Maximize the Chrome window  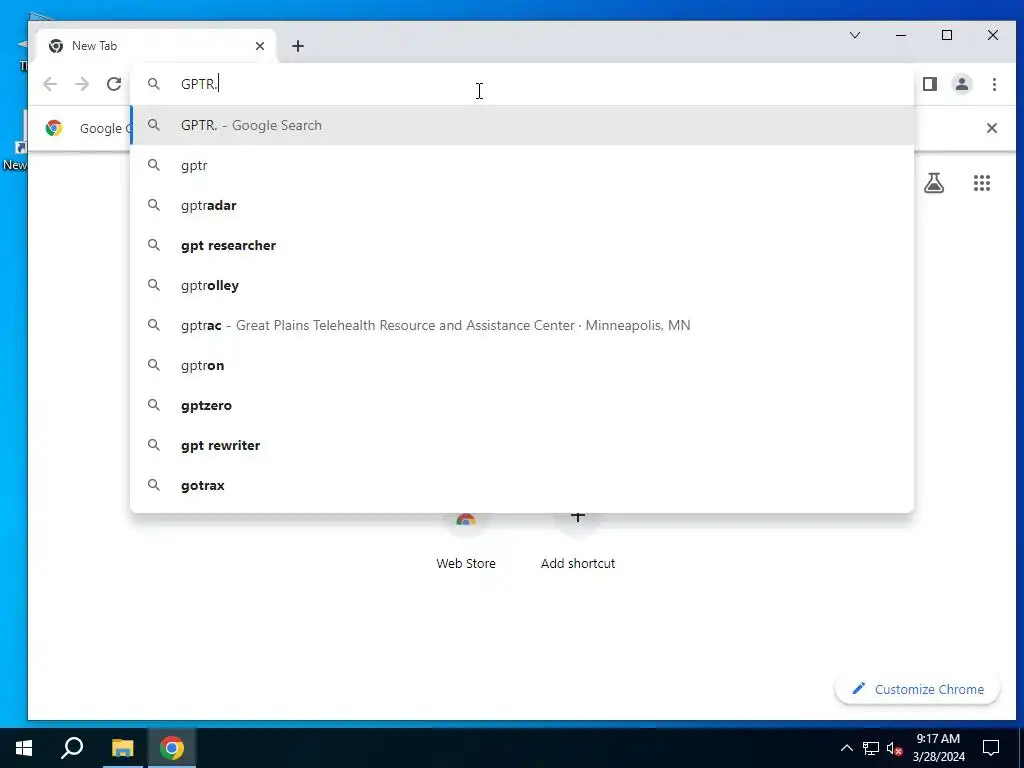(947, 35)
